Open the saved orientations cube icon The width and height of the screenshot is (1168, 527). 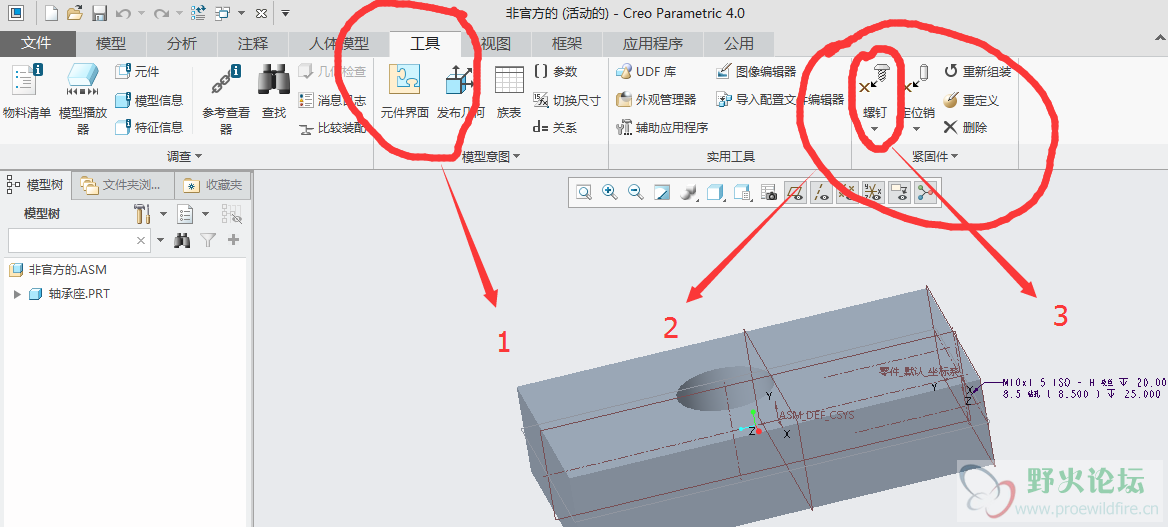[x=715, y=193]
